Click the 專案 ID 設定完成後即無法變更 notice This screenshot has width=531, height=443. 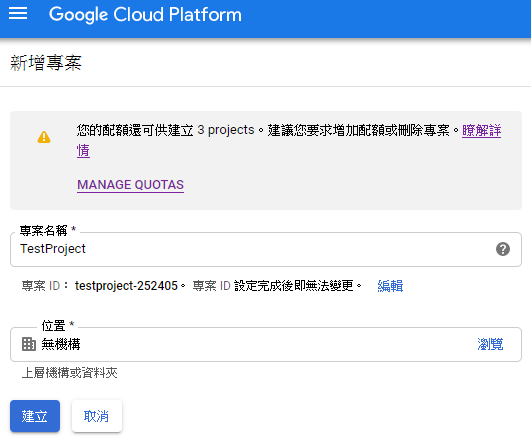point(277,286)
